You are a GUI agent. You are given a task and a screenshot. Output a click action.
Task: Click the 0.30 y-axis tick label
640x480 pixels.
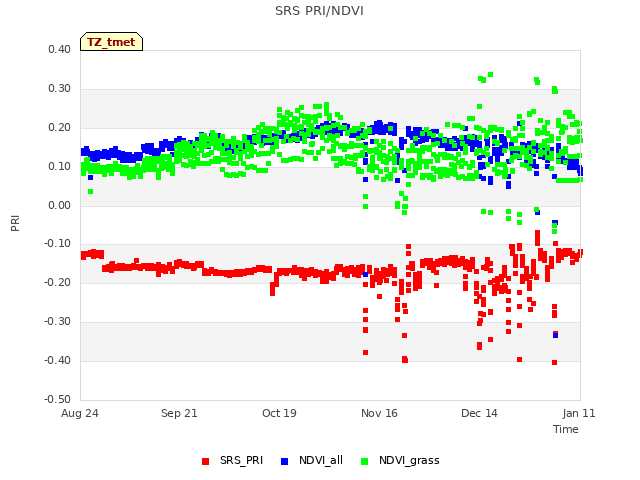pos(60,89)
